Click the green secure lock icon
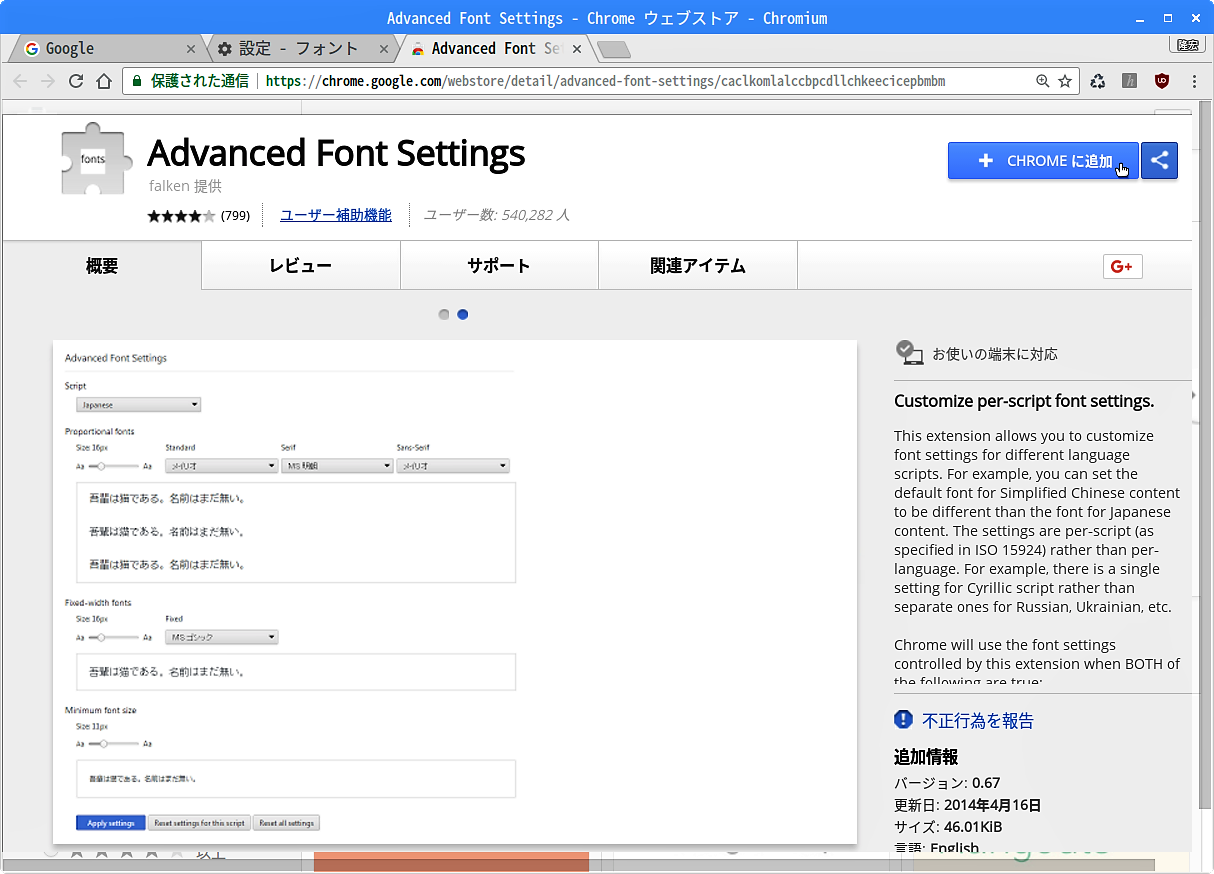This screenshot has width=1214, height=874. pyautogui.click(x=137, y=81)
